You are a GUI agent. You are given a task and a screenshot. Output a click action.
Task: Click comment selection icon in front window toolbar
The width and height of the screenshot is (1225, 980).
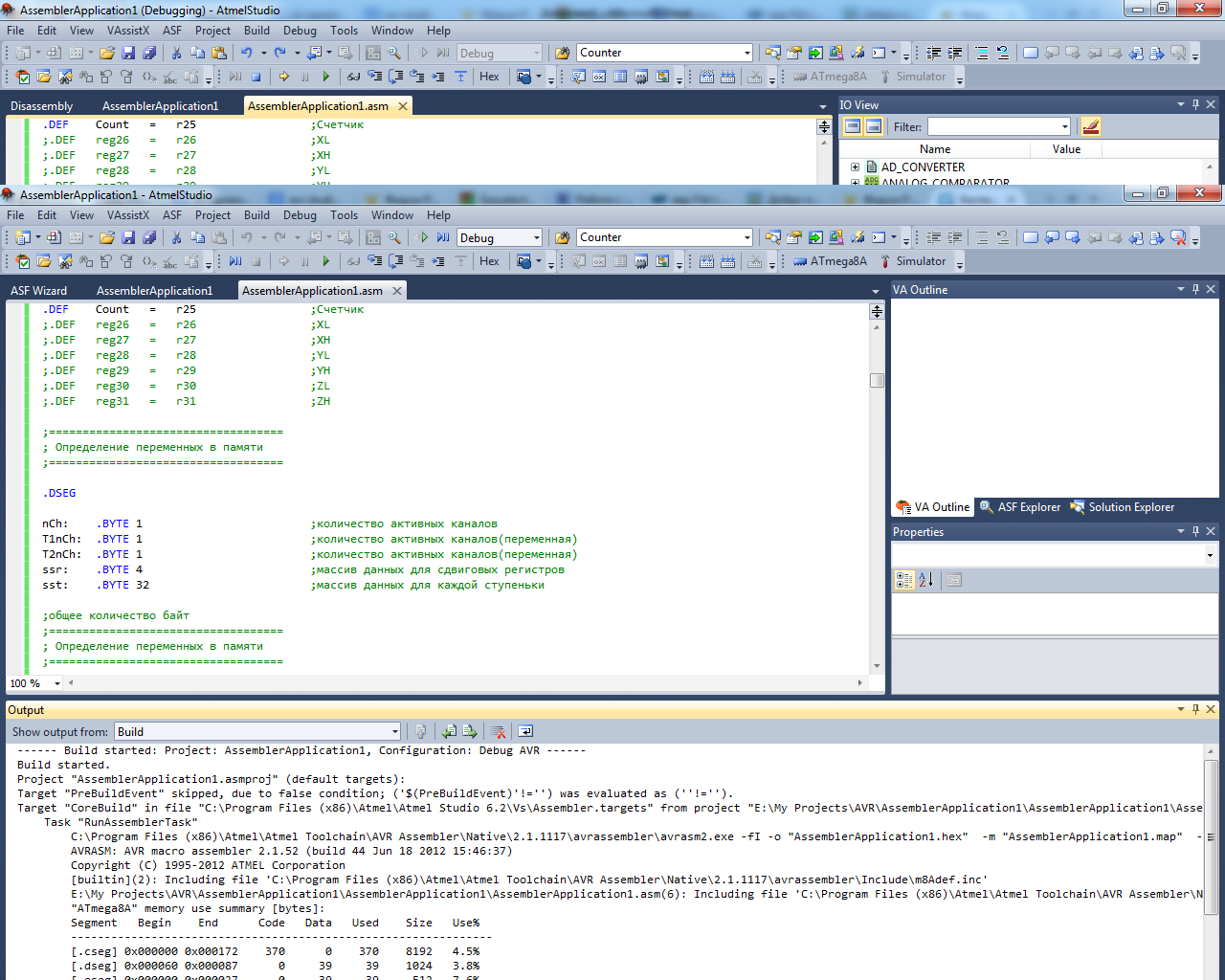(x=982, y=237)
